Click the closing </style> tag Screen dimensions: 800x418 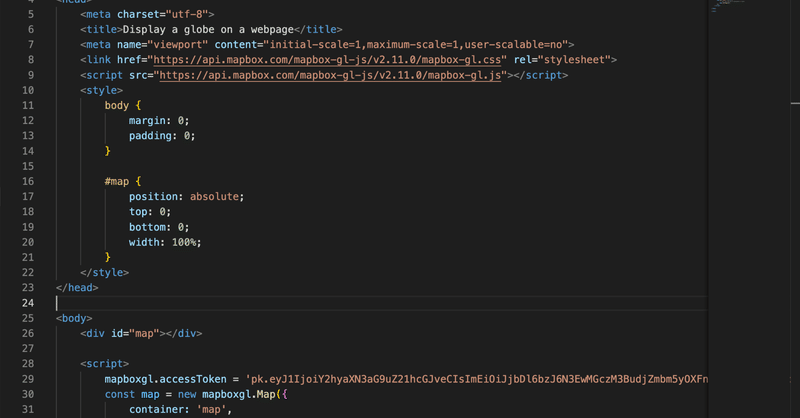[x=105, y=273]
